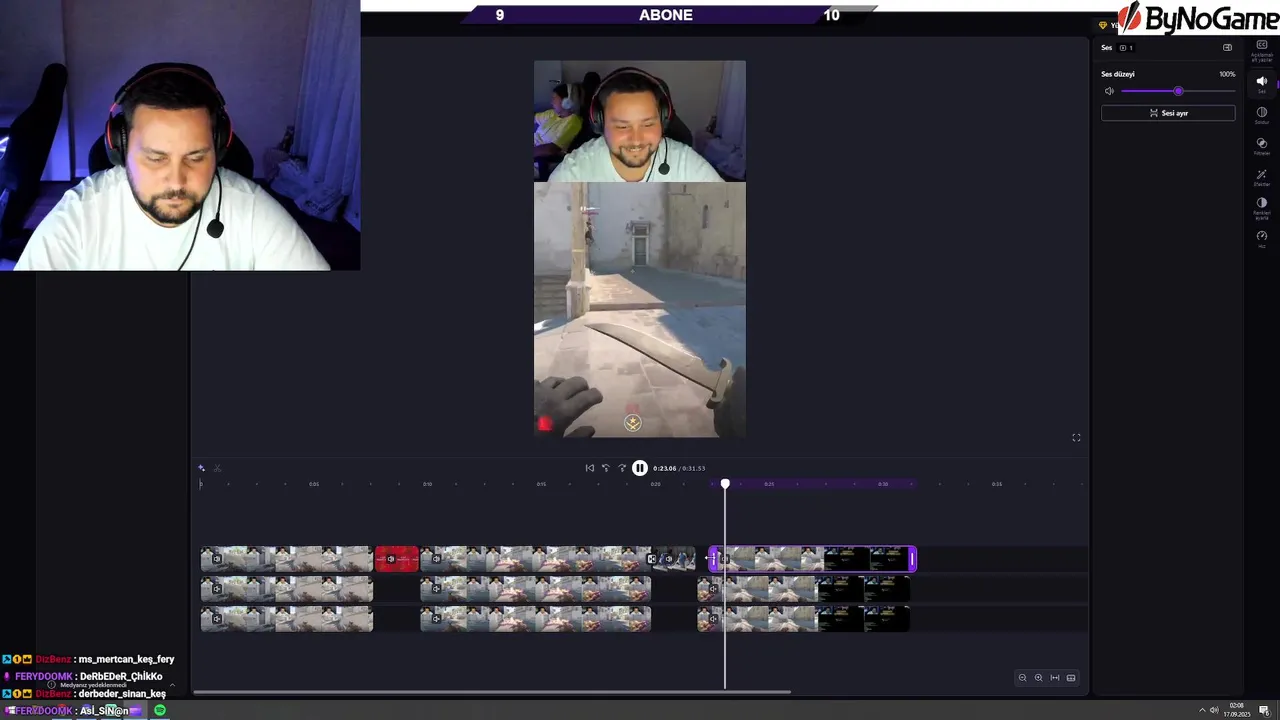Show hidden system tray icons chevron
The image size is (1280, 720).
coord(1202,710)
